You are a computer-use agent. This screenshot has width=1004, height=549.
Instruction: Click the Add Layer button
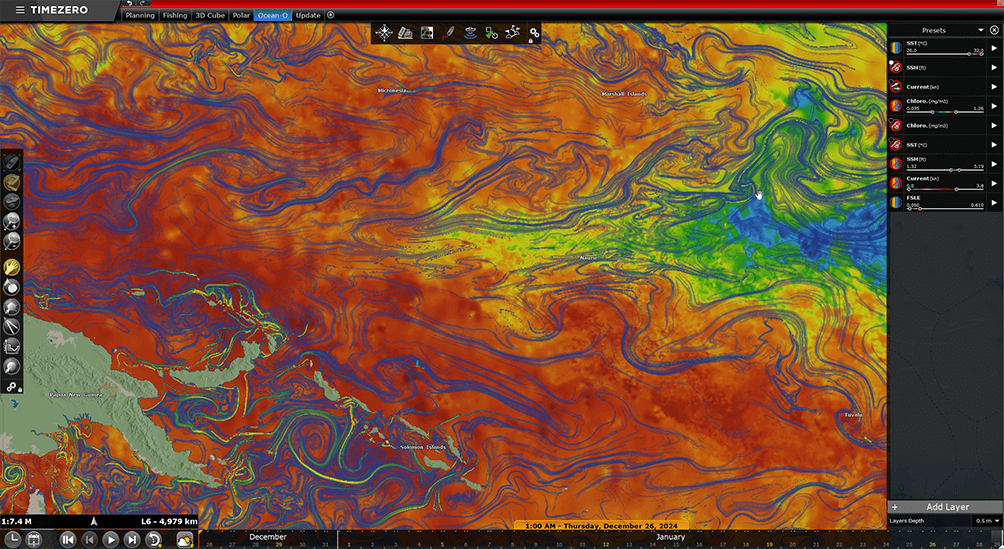click(946, 507)
